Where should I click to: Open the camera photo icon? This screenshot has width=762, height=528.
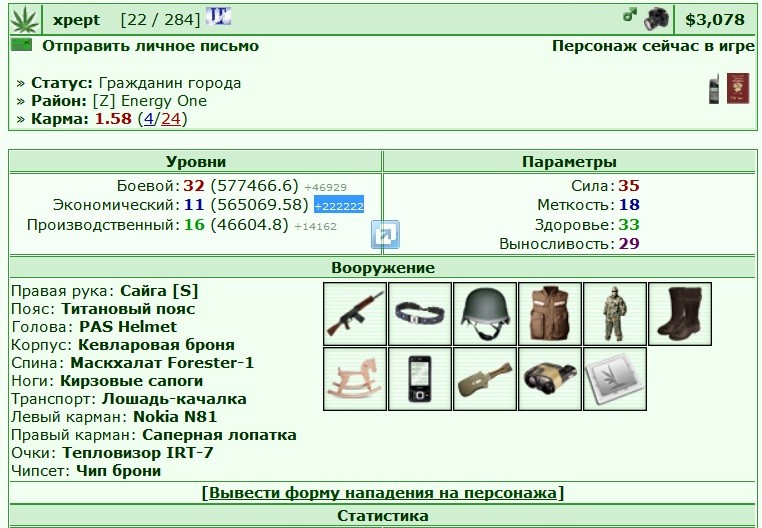pyautogui.click(x=656, y=19)
